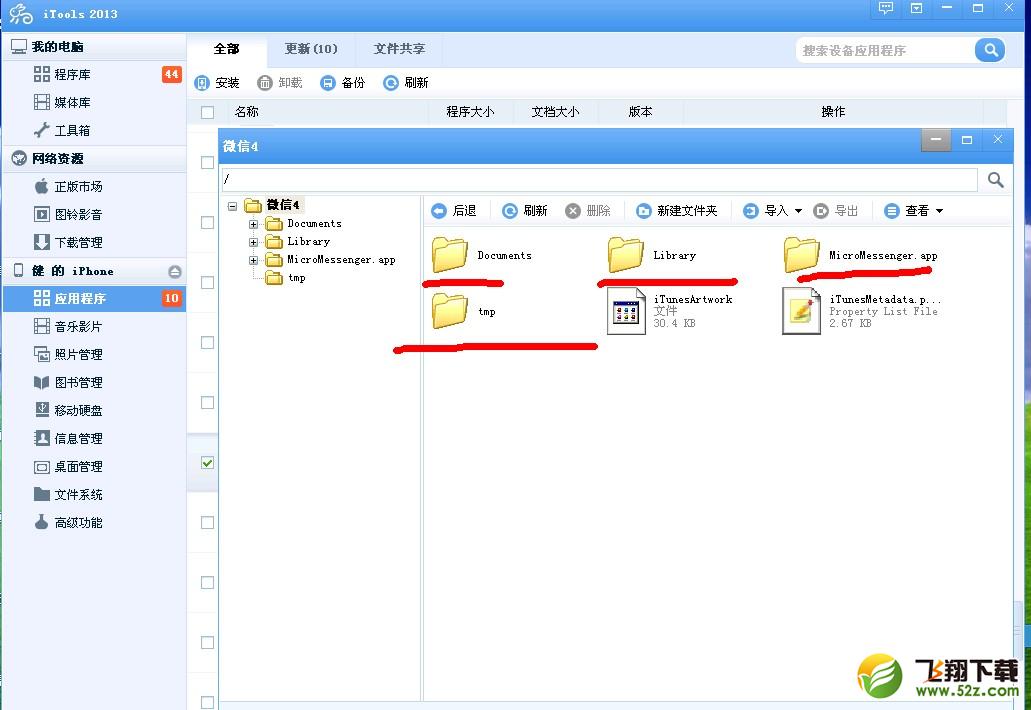The image size is (1031, 710).
Task: Switch to the 文件共享 tab
Action: click(399, 49)
